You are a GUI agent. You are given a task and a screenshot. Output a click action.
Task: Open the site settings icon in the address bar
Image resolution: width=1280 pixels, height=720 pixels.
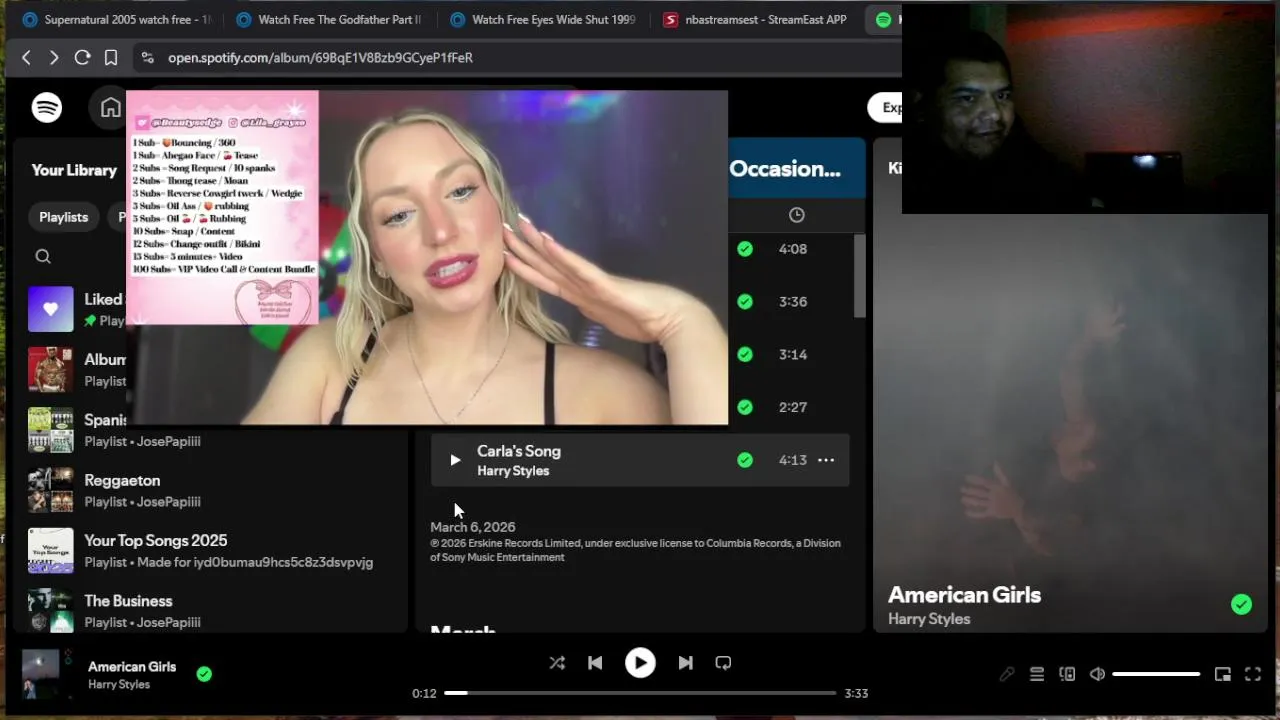coord(148,58)
